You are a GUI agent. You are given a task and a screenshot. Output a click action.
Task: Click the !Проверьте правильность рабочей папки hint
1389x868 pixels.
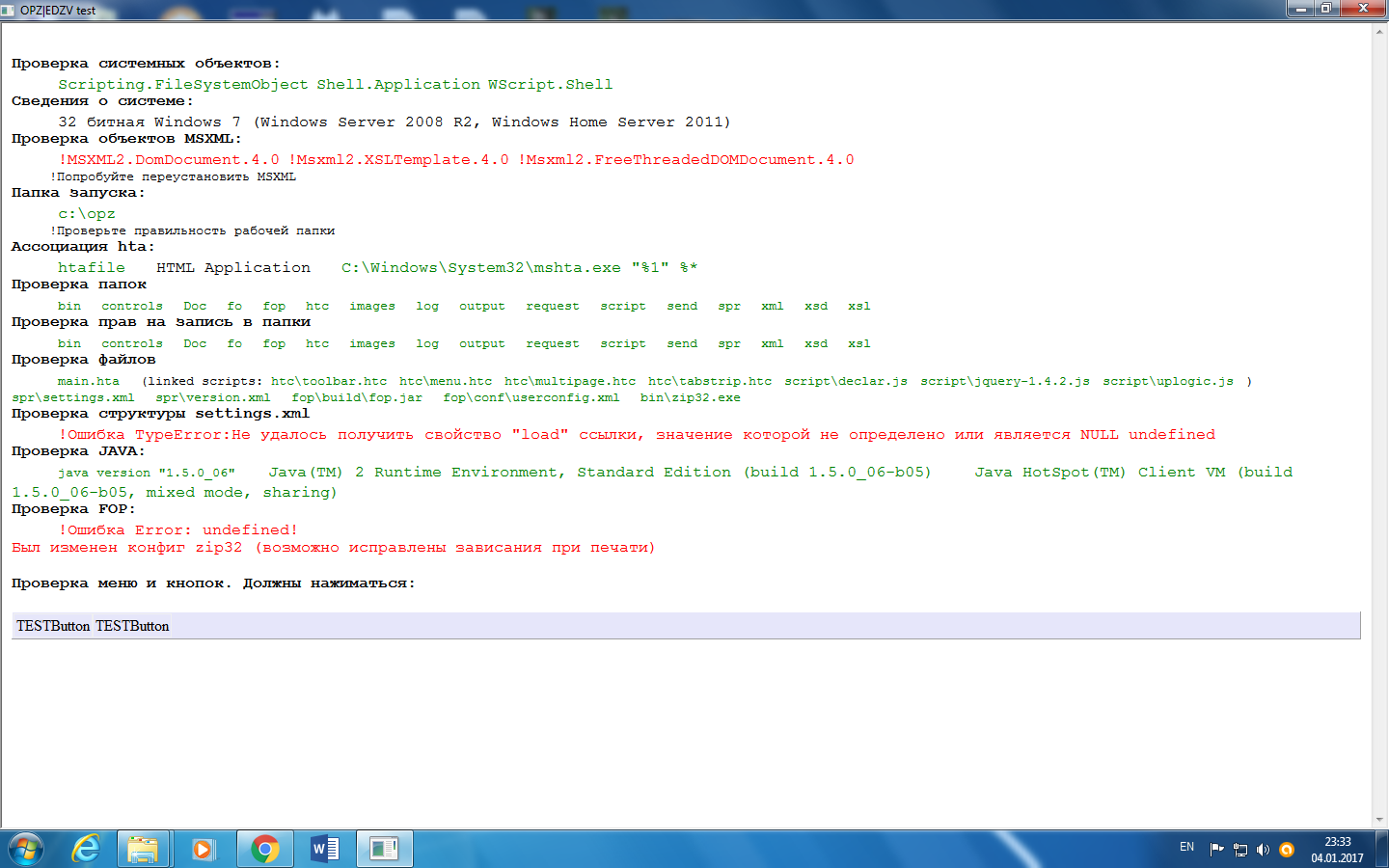(x=193, y=231)
